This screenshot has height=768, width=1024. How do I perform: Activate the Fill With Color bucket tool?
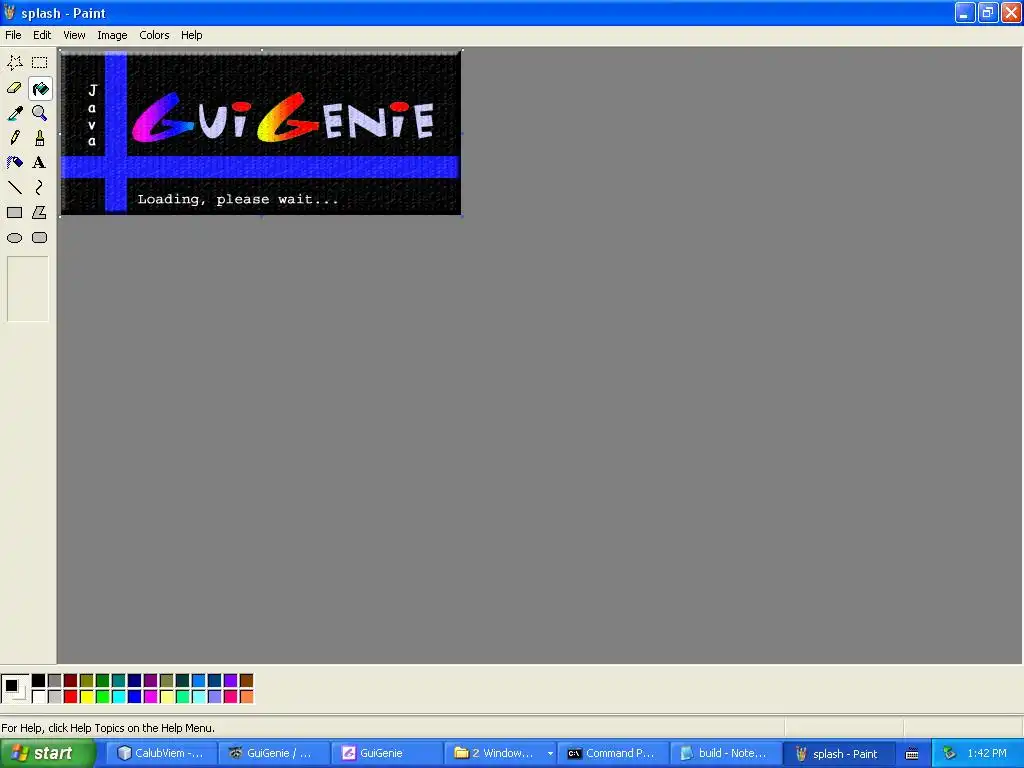(40, 88)
